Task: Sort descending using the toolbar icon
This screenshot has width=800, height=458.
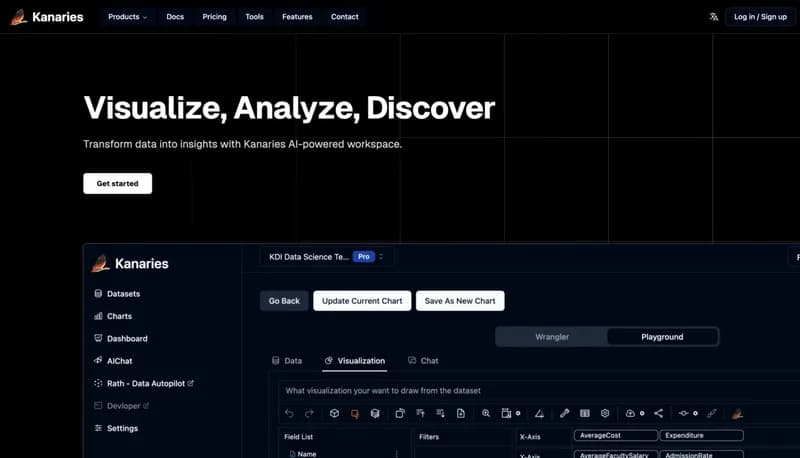Action: [440, 413]
